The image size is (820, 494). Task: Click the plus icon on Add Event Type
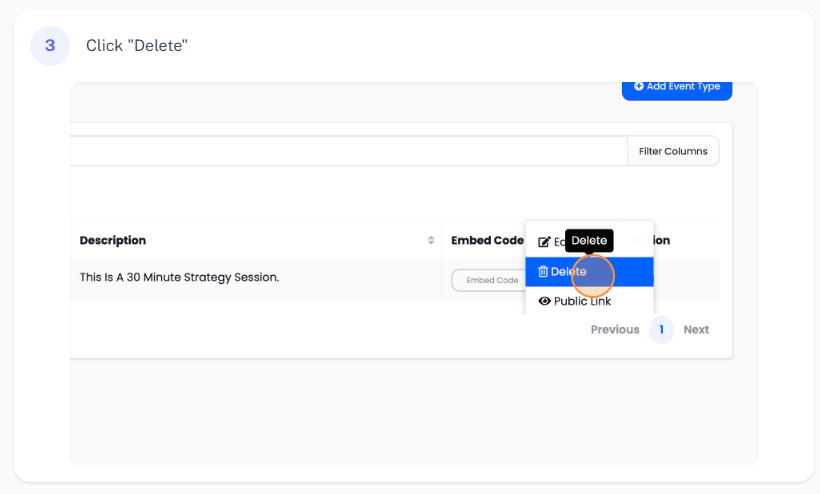pyautogui.click(x=639, y=87)
